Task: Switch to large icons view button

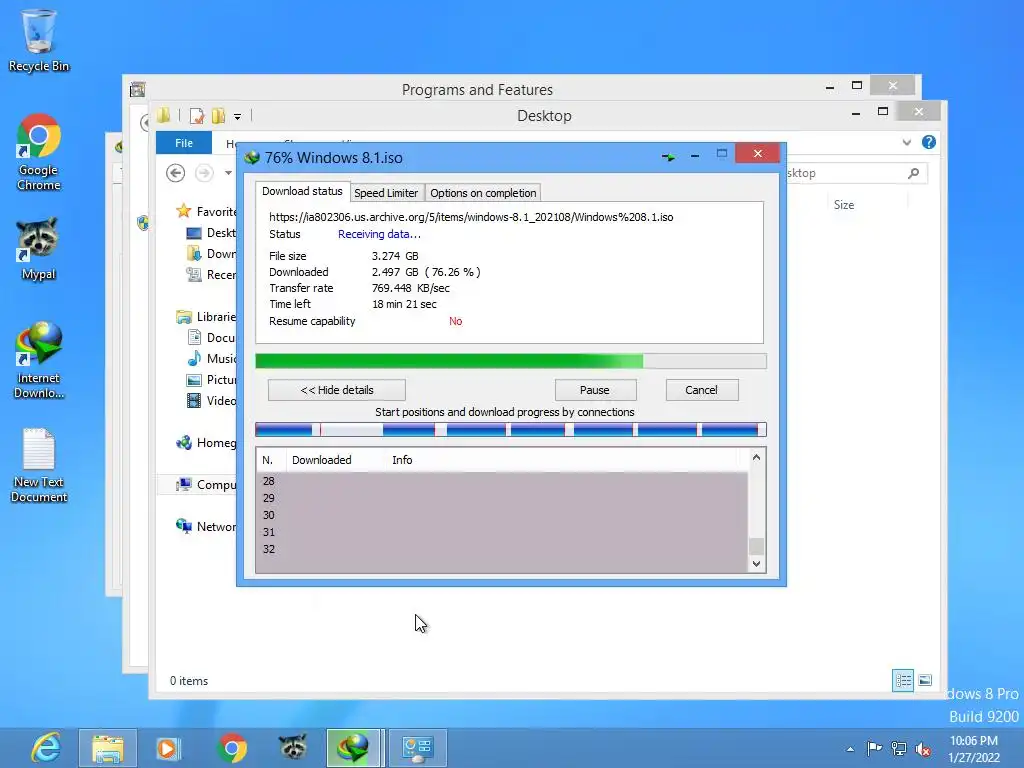Action: 925,680
